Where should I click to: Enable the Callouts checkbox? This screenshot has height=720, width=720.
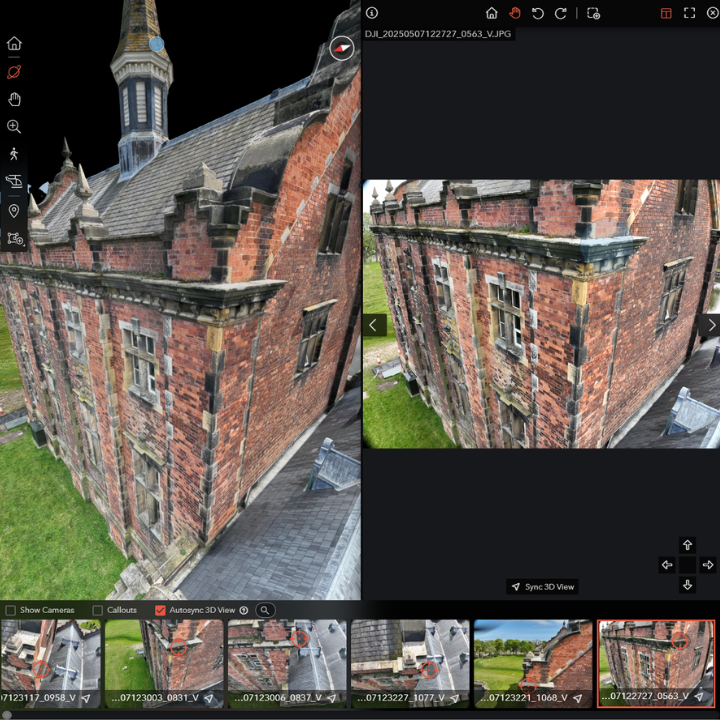[97, 610]
